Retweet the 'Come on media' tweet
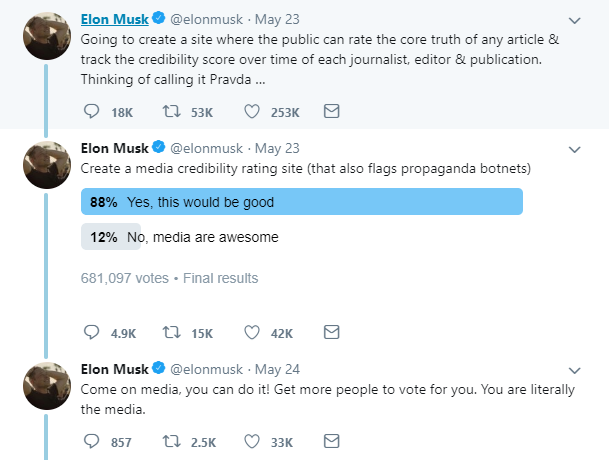 170,440
